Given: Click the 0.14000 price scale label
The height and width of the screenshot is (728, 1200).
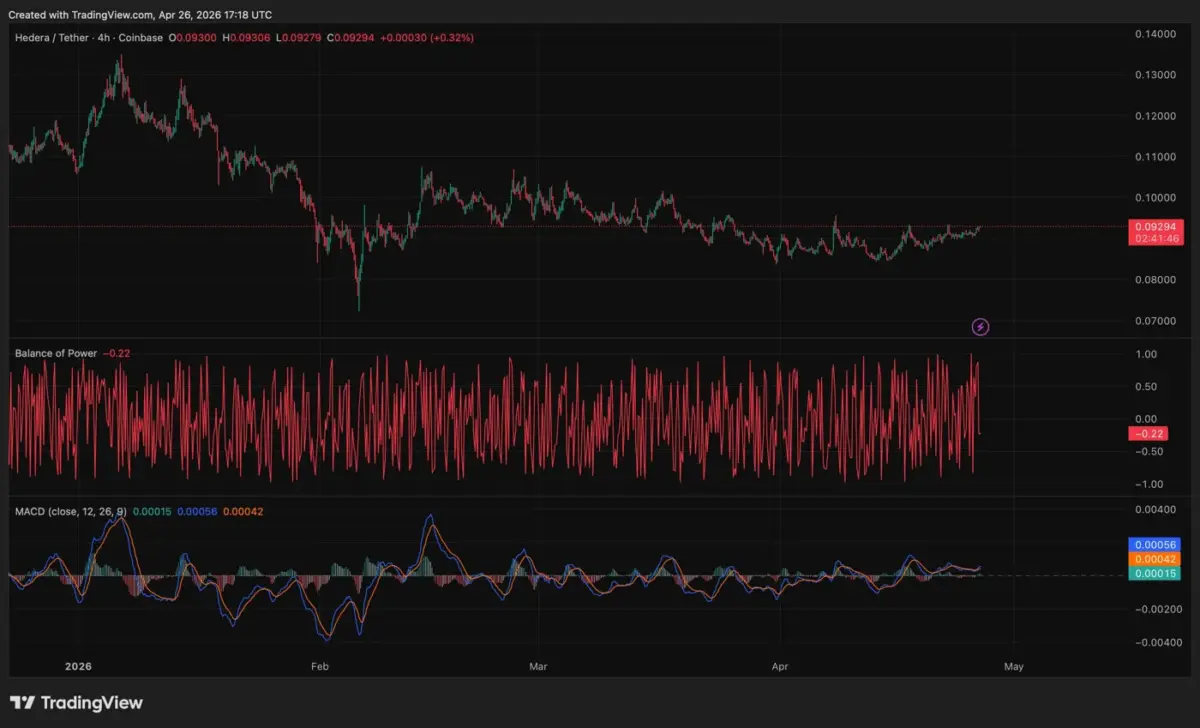Looking at the screenshot, I should 1154,34.
